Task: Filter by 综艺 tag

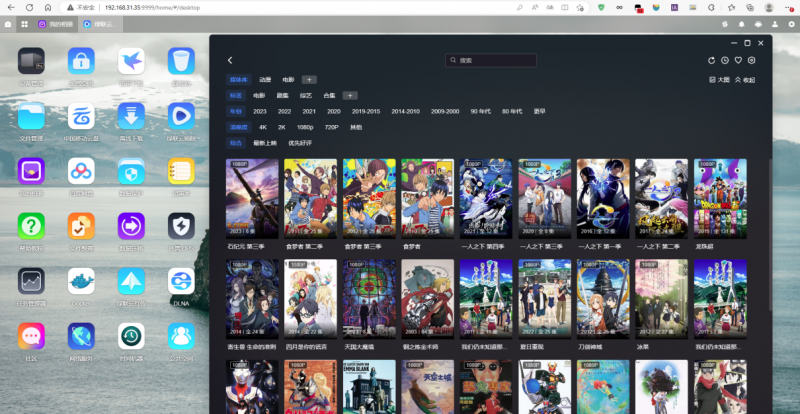Action: (306, 95)
